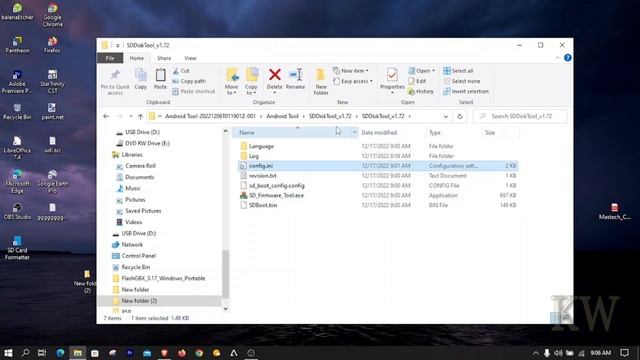The image size is (640, 360).
Task: Expand the address bar history dropdown
Action: pos(446,116)
